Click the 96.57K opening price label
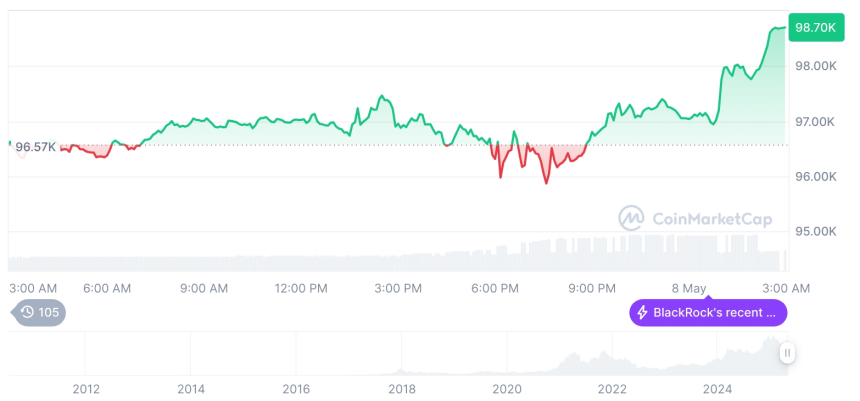 coord(35,146)
